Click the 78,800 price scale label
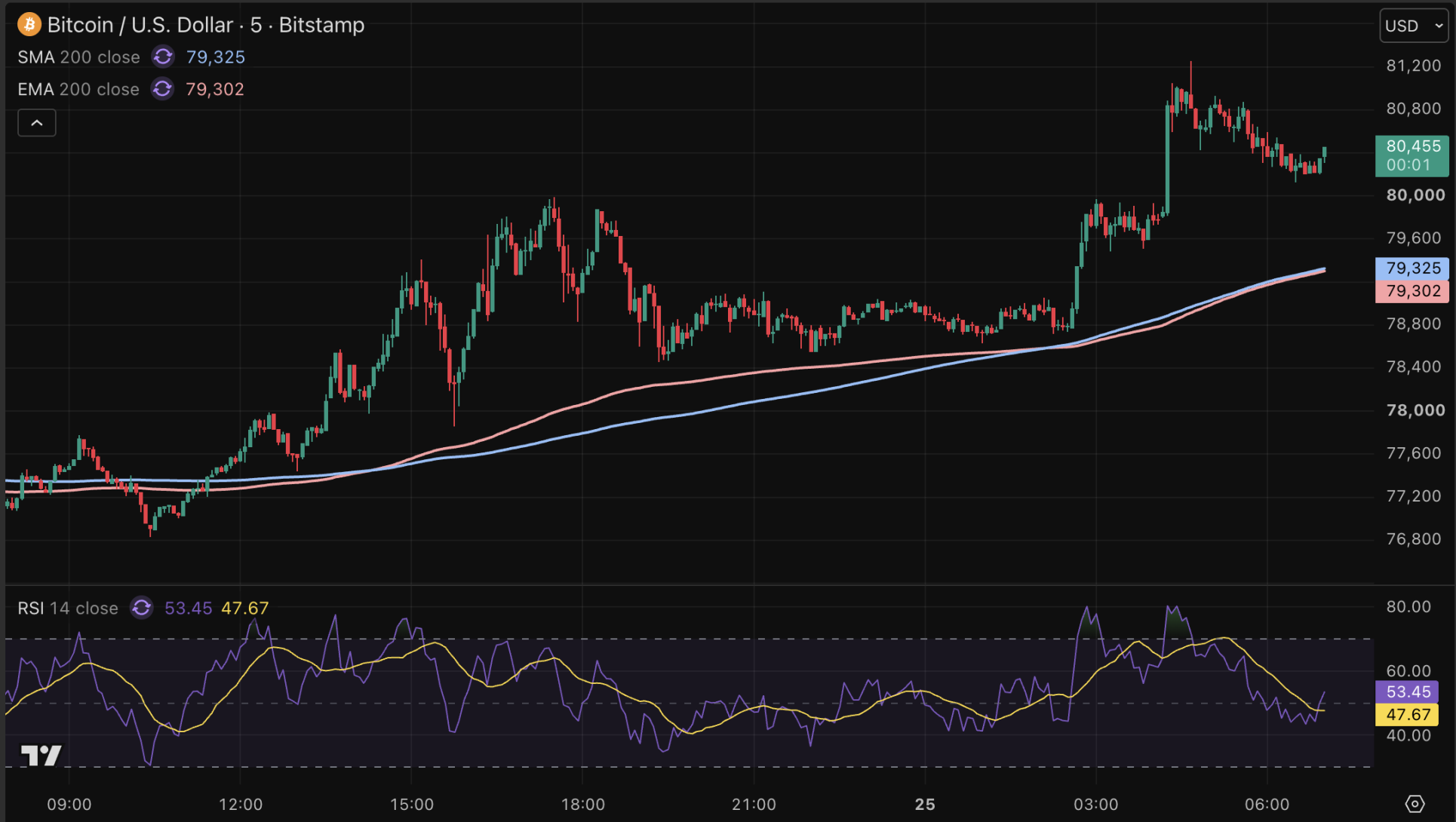The height and width of the screenshot is (822, 1456). 1414,324
